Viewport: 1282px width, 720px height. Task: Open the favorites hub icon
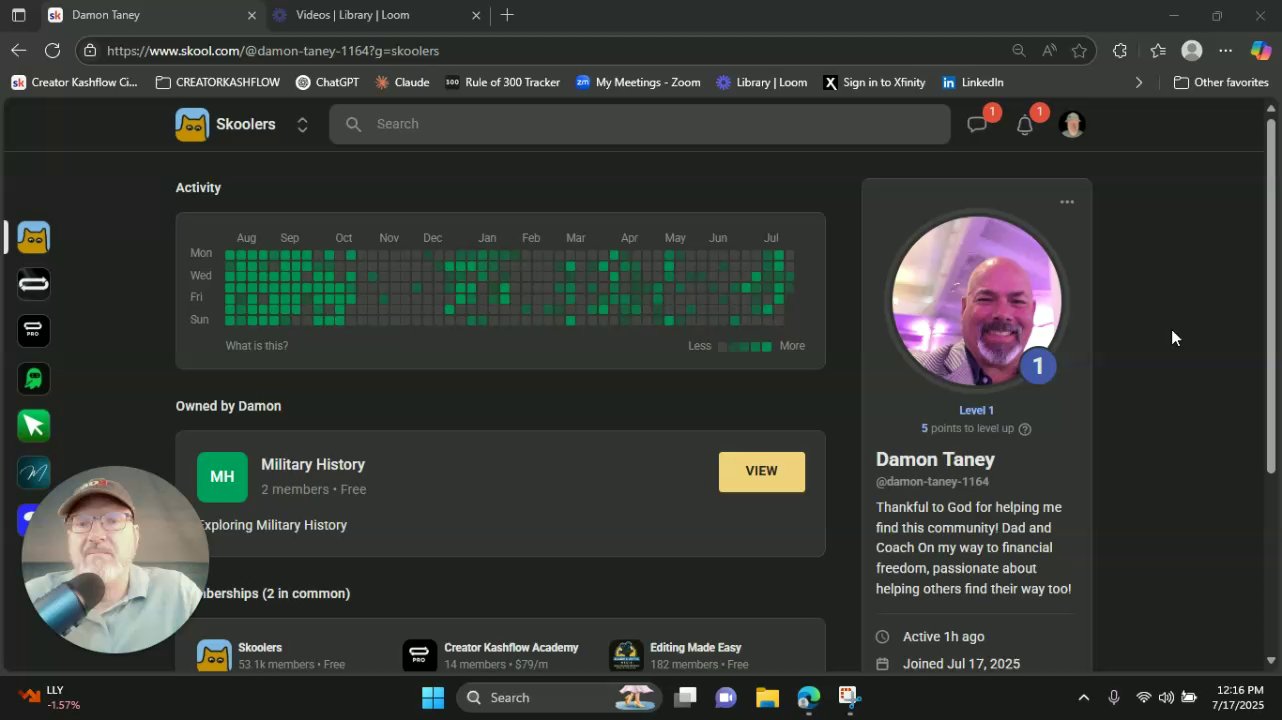tap(1158, 50)
